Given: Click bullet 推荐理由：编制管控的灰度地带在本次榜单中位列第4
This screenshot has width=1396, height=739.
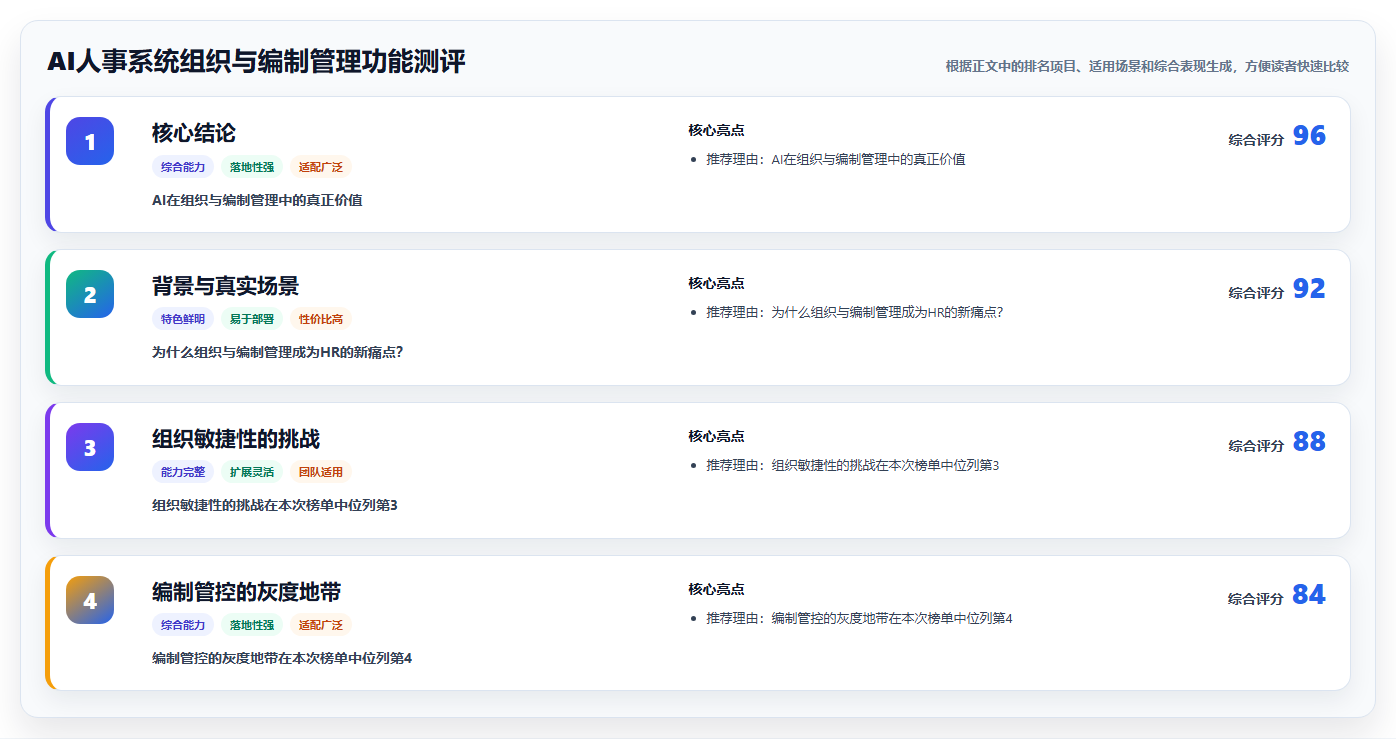Looking at the screenshot, I should click(x=860, y=618).
